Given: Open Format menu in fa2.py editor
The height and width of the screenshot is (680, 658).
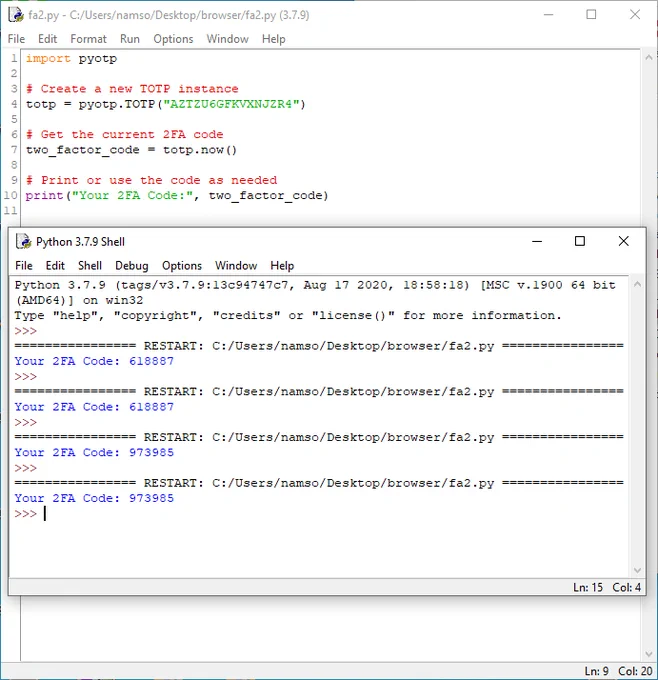Looking at the screenshot, I should [88, 39].
